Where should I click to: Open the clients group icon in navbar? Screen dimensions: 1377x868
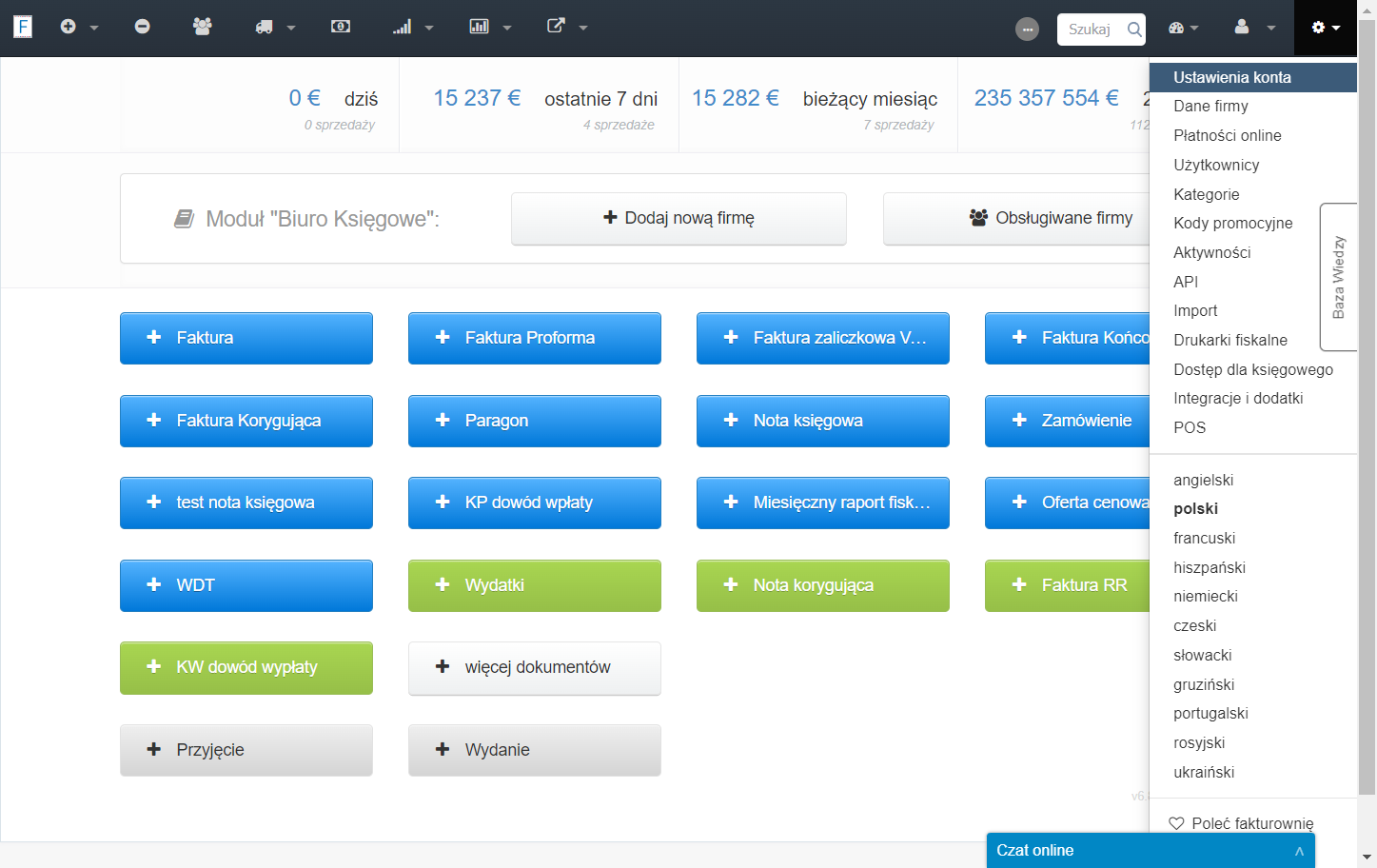202,27
